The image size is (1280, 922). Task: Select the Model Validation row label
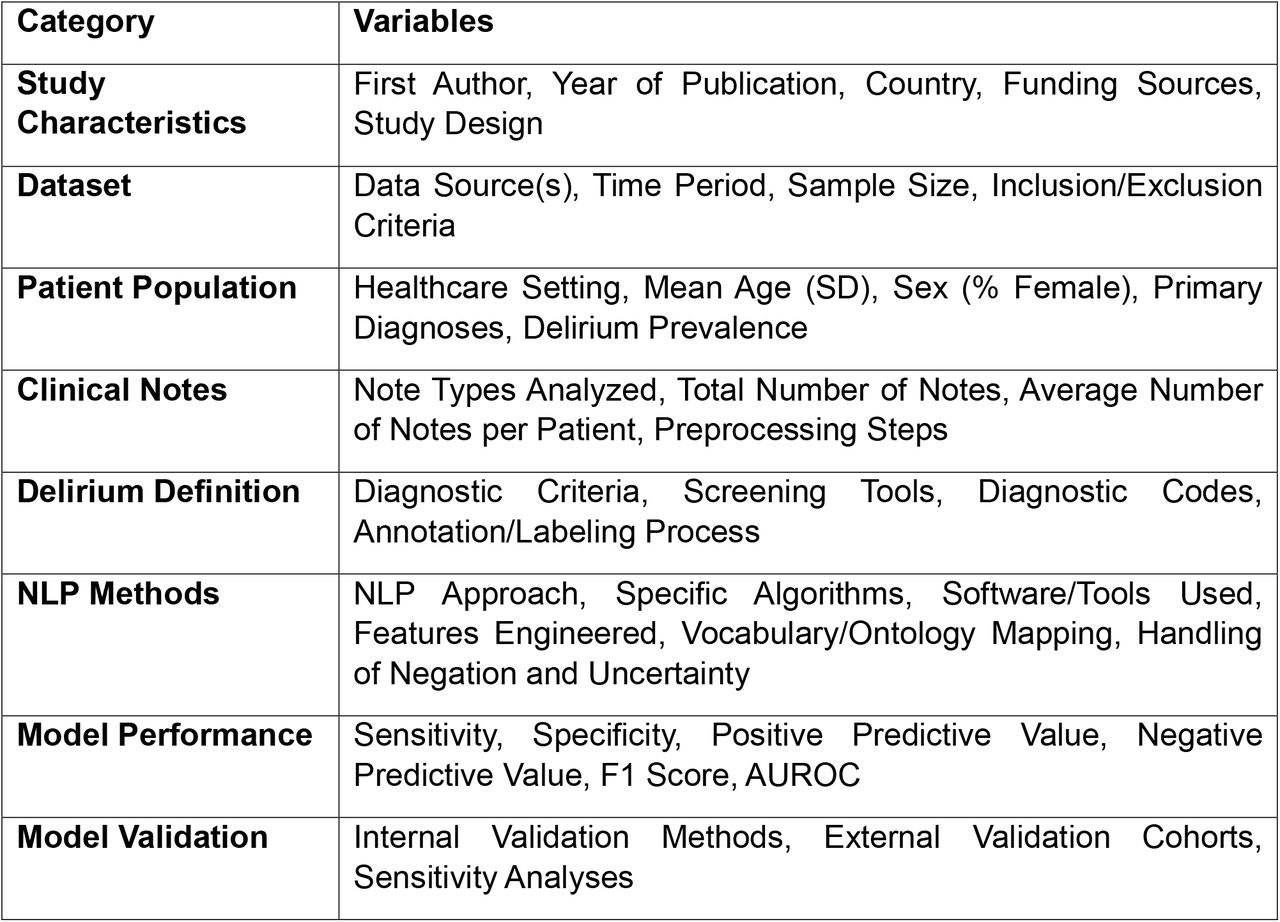click(143, 837)
